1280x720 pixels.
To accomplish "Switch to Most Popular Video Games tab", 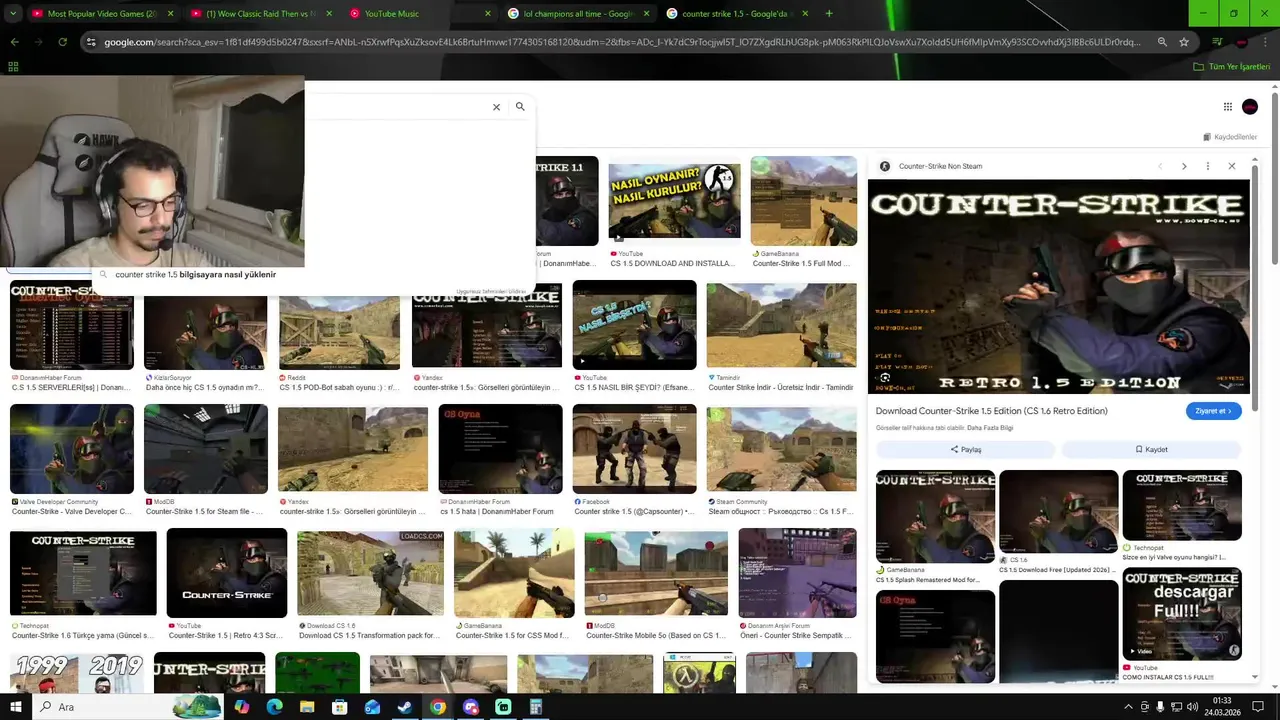I will (x=93, y=14).
